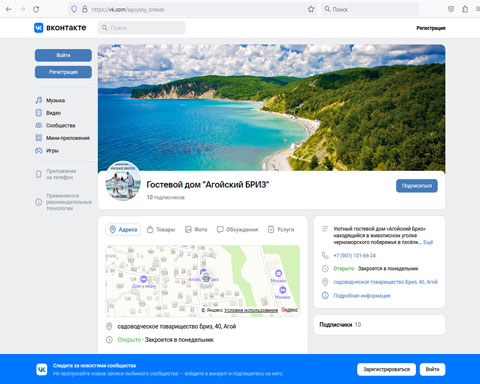Click the phone icon beside the number
The width and height of the screenshot is (480, 384).
(x=325, y=255)
